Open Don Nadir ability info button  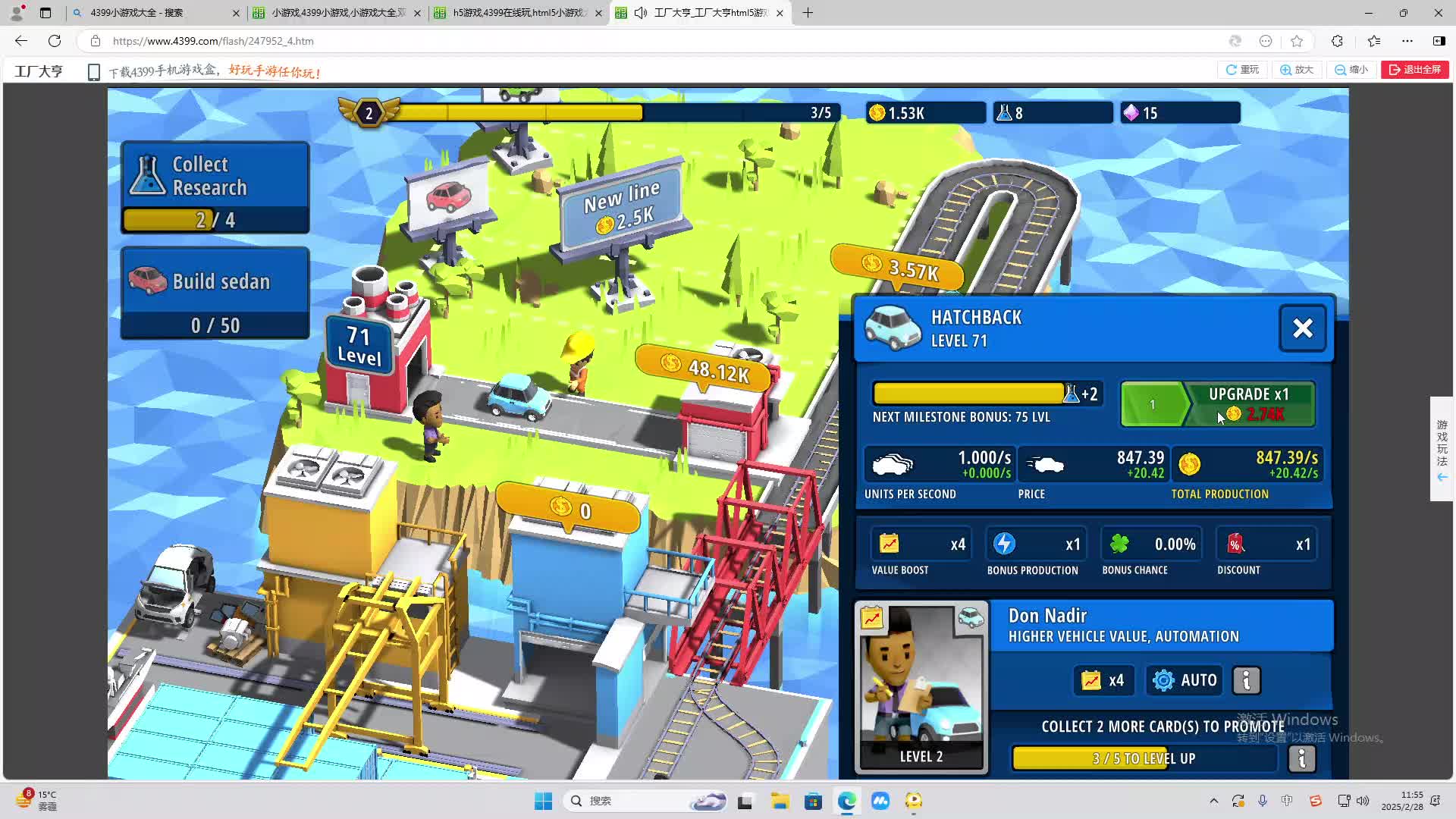(1246, 680)
